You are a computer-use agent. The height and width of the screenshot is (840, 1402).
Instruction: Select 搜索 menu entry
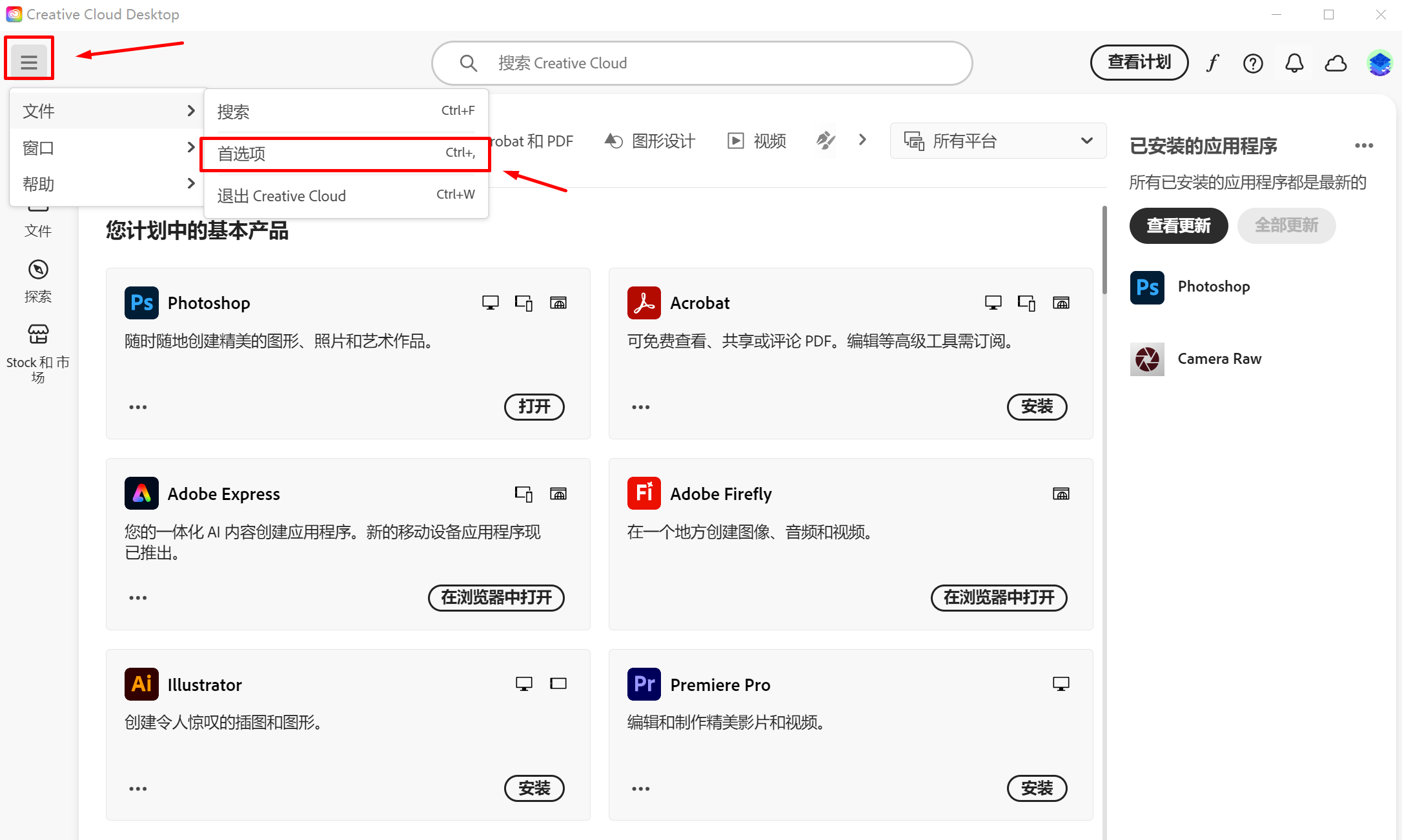[346, 112]
